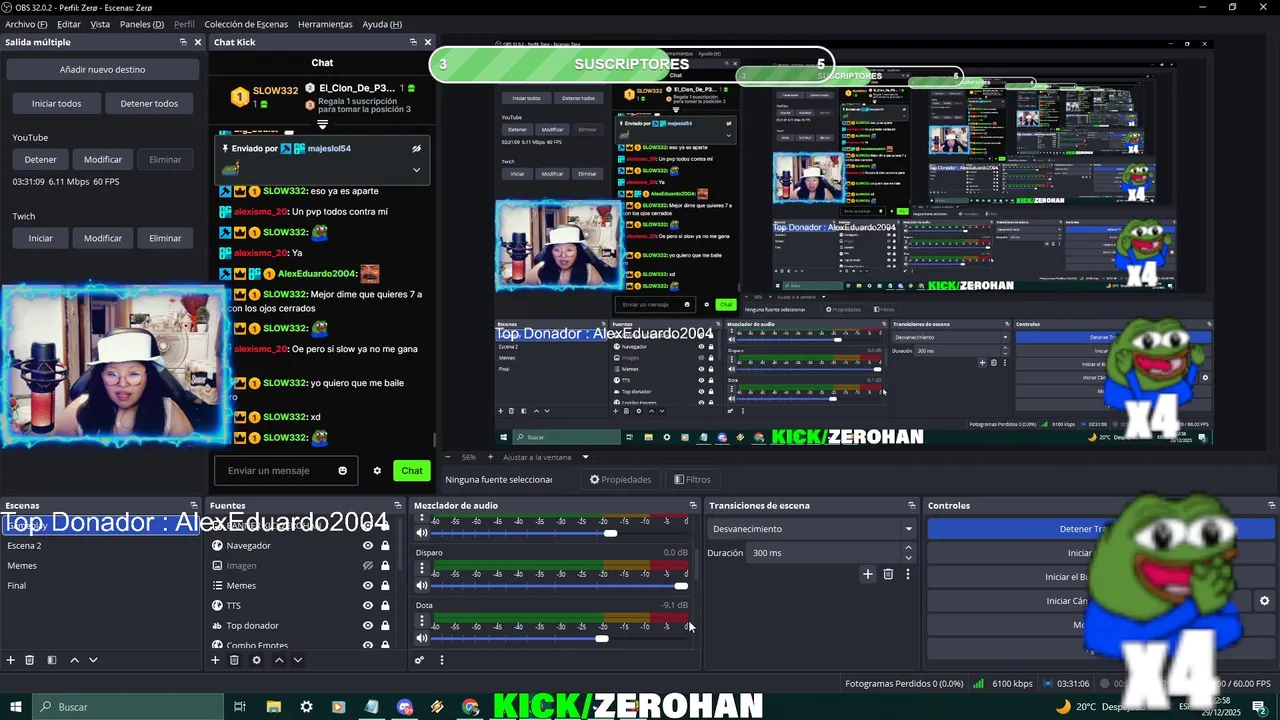Image resolution: width=1280 pixels, height=720 pixels.
Task: Open Propiedades of selected source
Action: tap(620, 480)
